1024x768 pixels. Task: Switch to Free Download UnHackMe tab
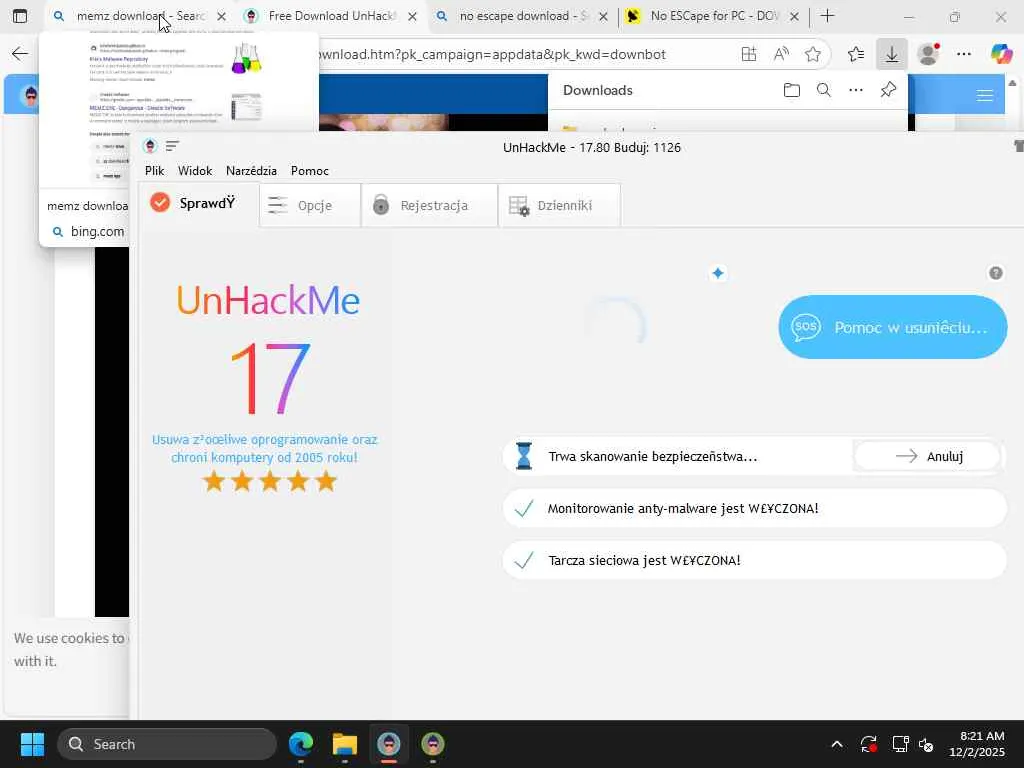pos(330,16)
